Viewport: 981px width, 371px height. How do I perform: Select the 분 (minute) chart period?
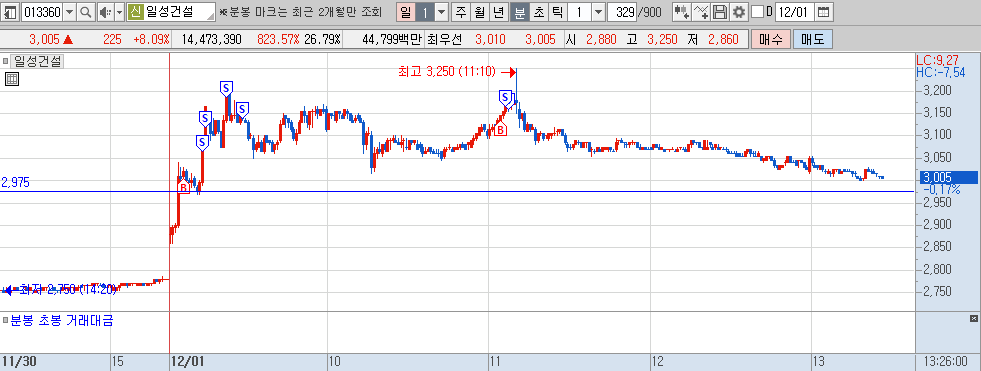(x=519, y=11)
